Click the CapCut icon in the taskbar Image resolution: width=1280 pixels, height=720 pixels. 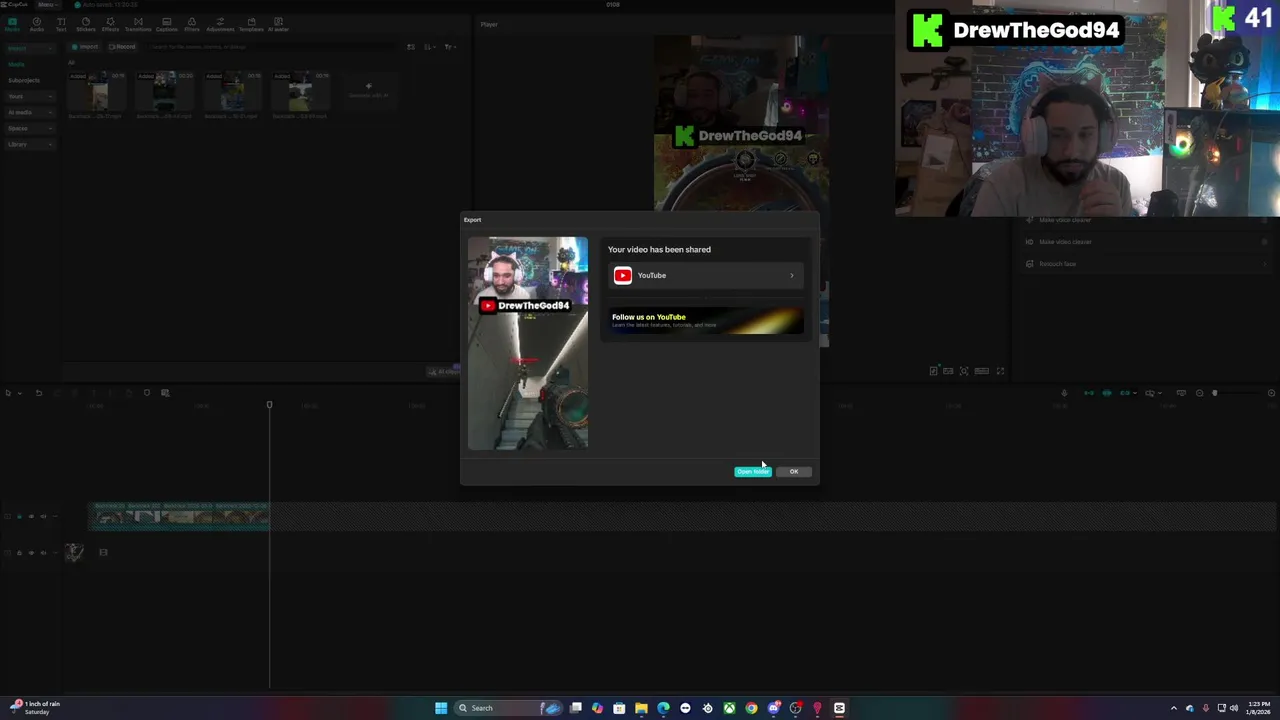tap(839, 708)
